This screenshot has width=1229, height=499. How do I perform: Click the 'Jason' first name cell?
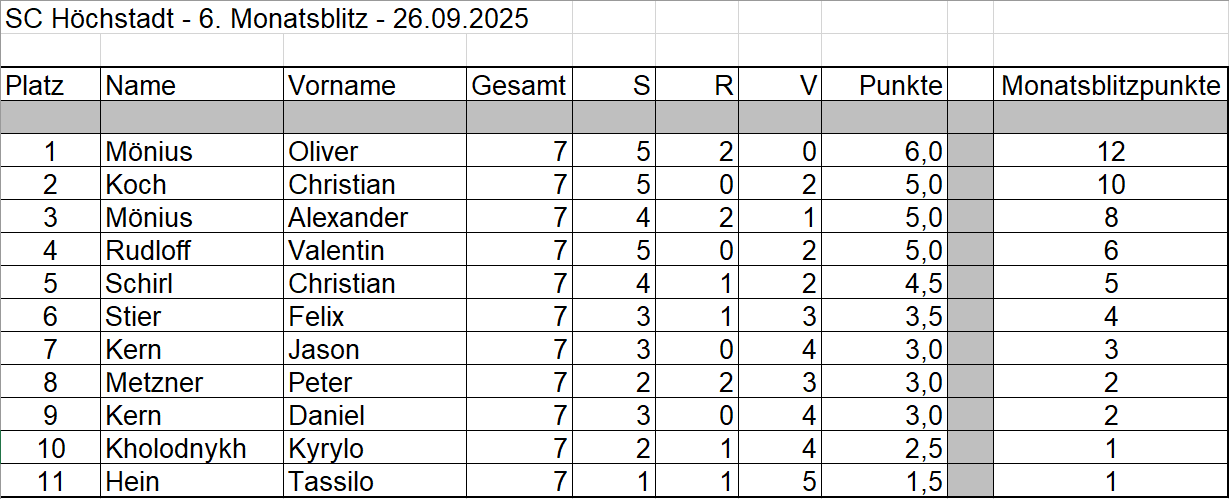(323, 350)
